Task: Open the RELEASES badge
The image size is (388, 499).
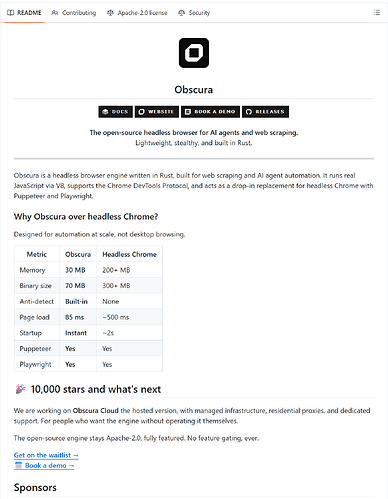Action: click(x=265, y=112)
